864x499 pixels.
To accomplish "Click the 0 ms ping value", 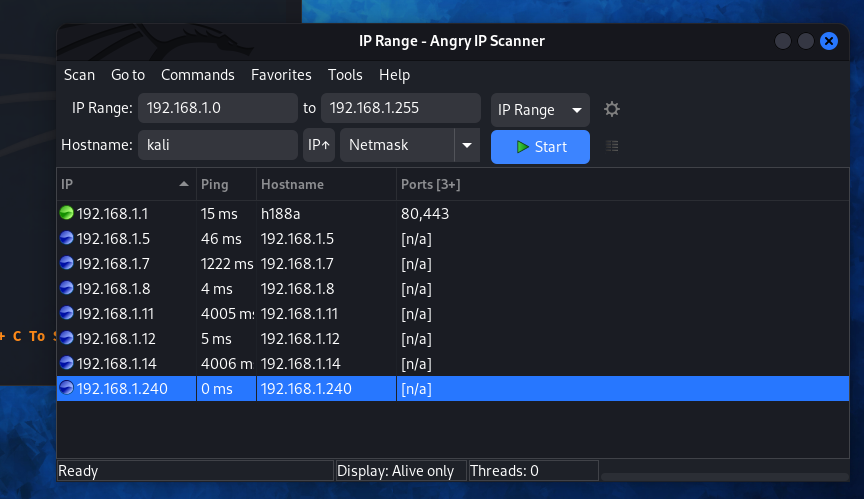I will pyautogui.click(x=217, y=389).
